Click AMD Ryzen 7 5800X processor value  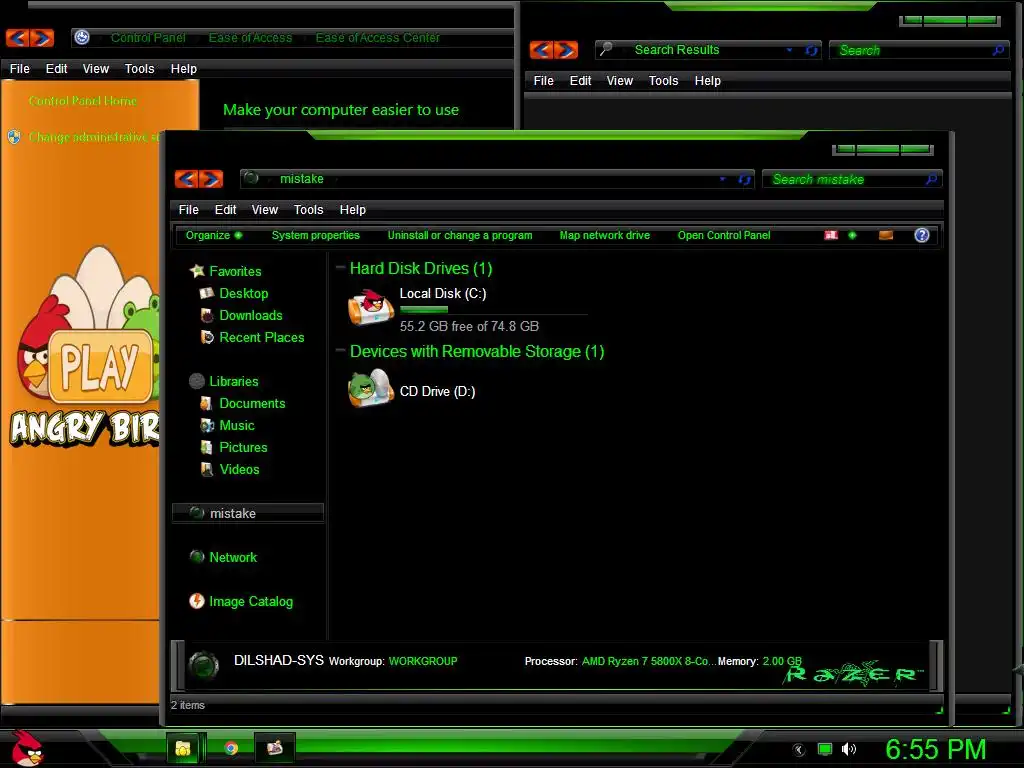pyautogui.click(x=648, y=661)
